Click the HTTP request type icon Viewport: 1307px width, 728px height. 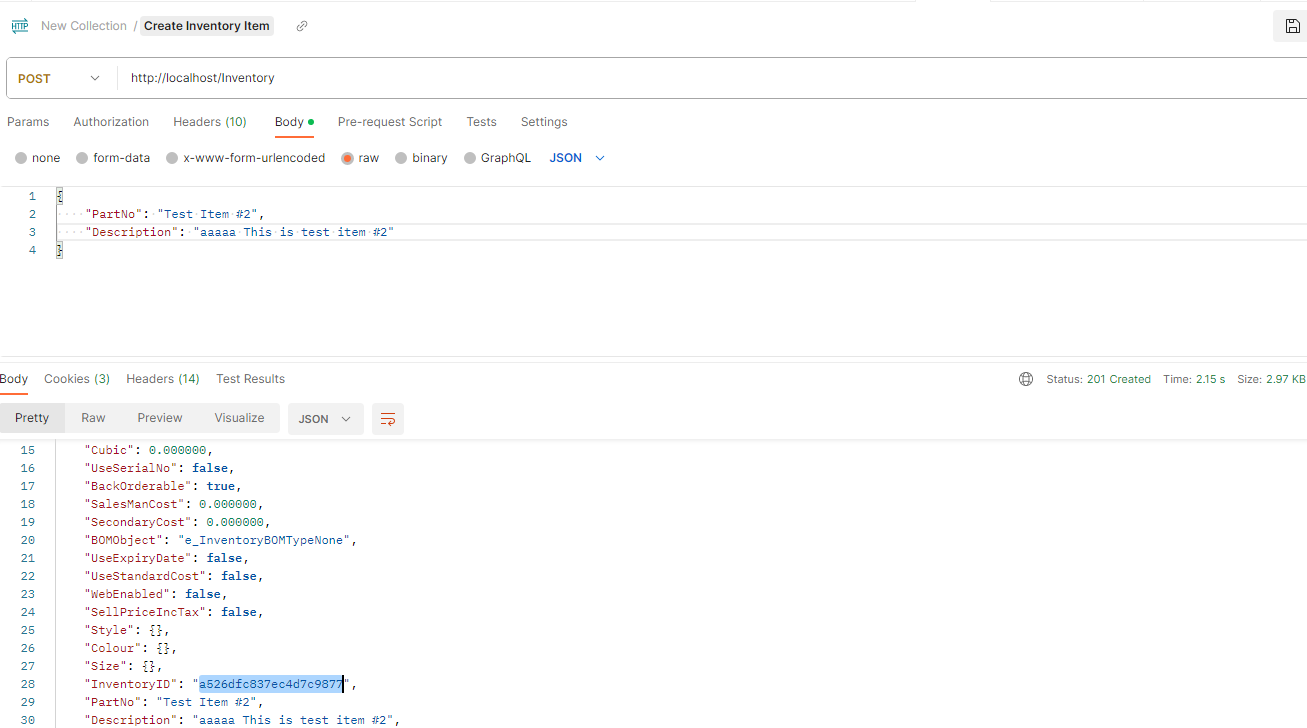tap(20, 26)
